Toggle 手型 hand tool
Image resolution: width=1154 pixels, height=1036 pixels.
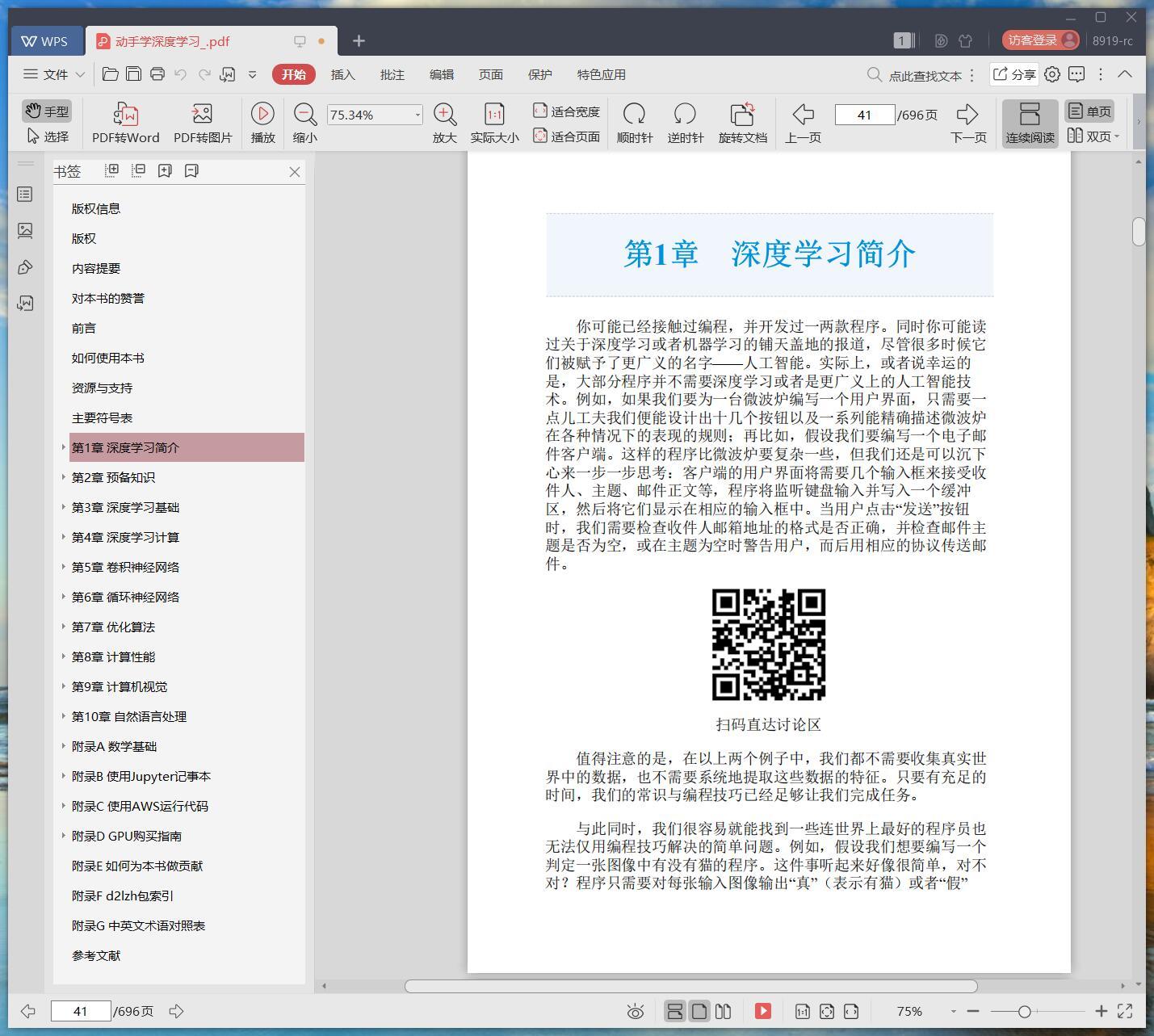47,111
